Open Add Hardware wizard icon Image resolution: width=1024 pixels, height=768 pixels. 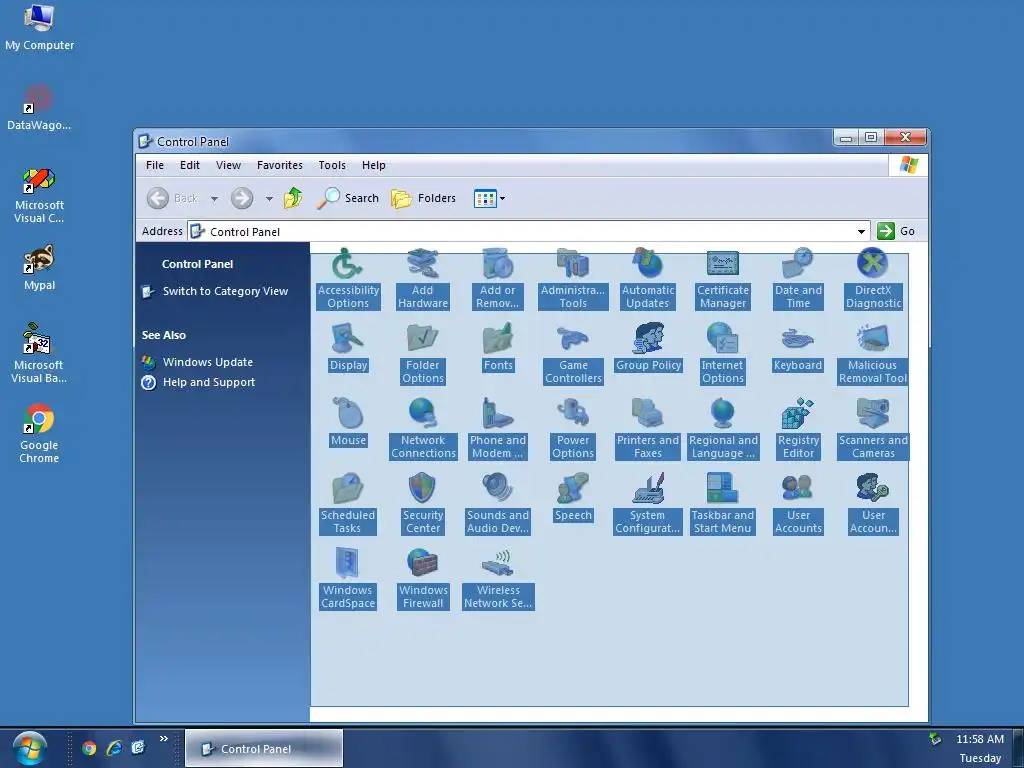423,280
